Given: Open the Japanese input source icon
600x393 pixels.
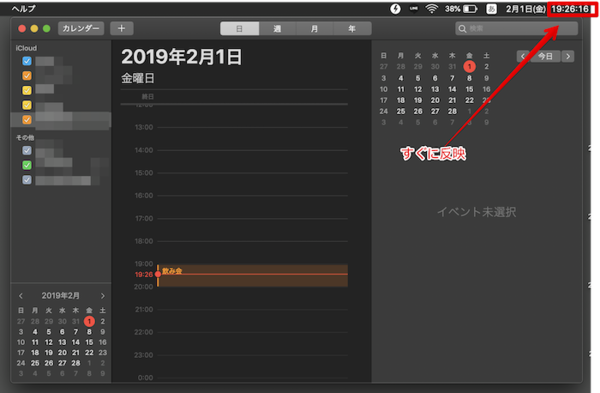Looking at the screenshot, I should coord(491,9).
